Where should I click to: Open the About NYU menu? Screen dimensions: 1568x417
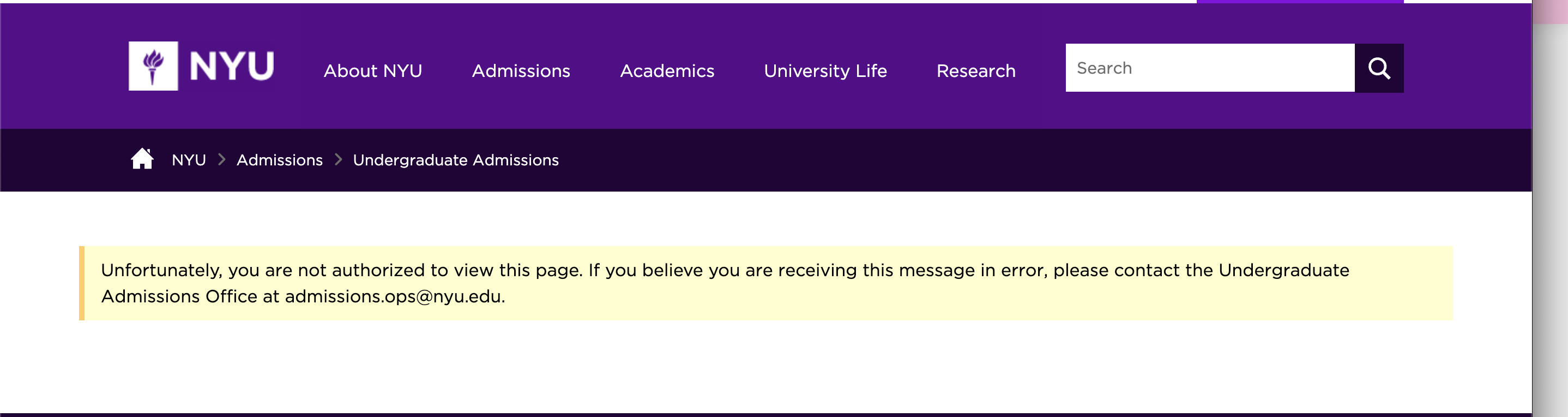[372, 71]
